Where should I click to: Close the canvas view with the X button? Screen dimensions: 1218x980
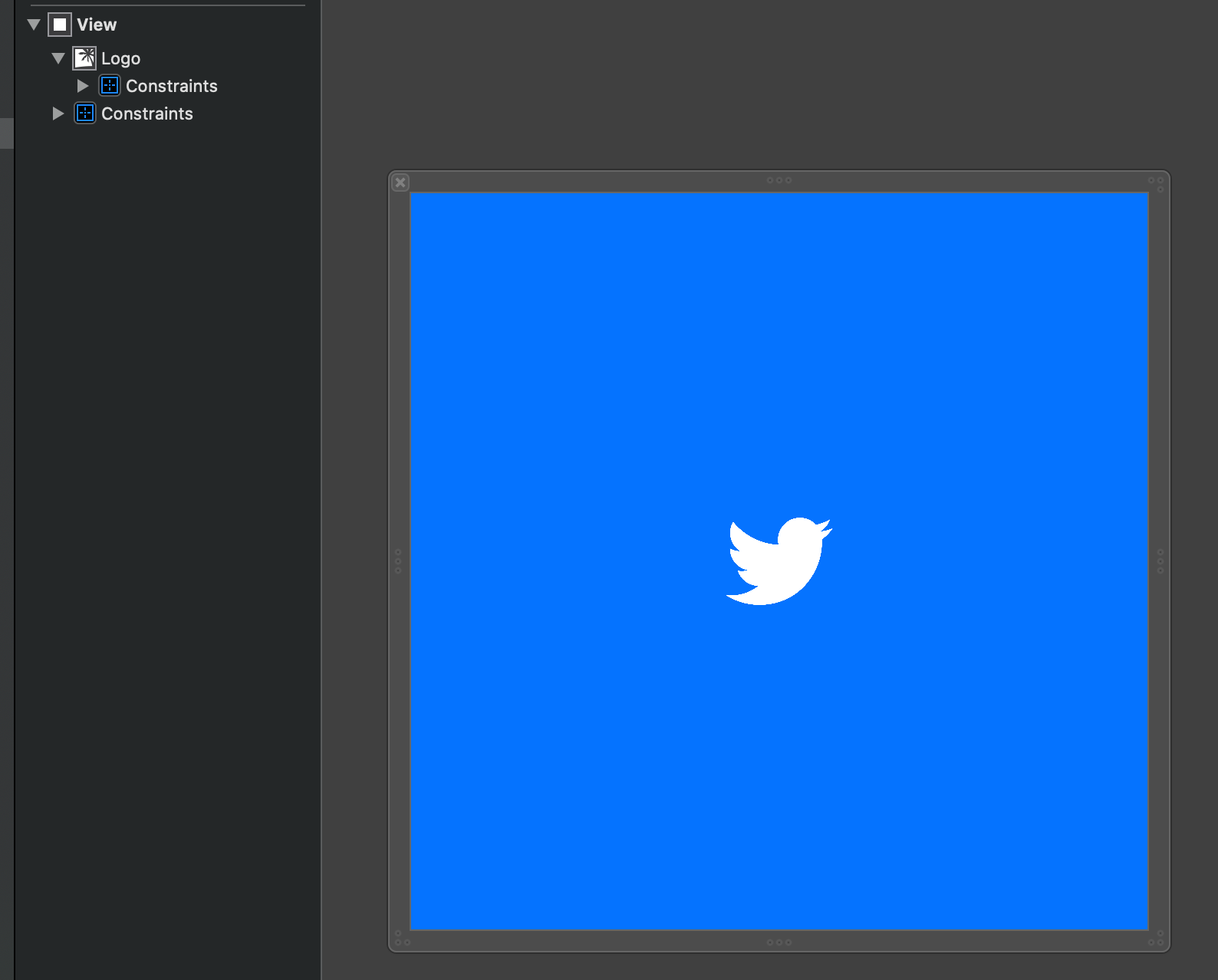click(400, 183)
